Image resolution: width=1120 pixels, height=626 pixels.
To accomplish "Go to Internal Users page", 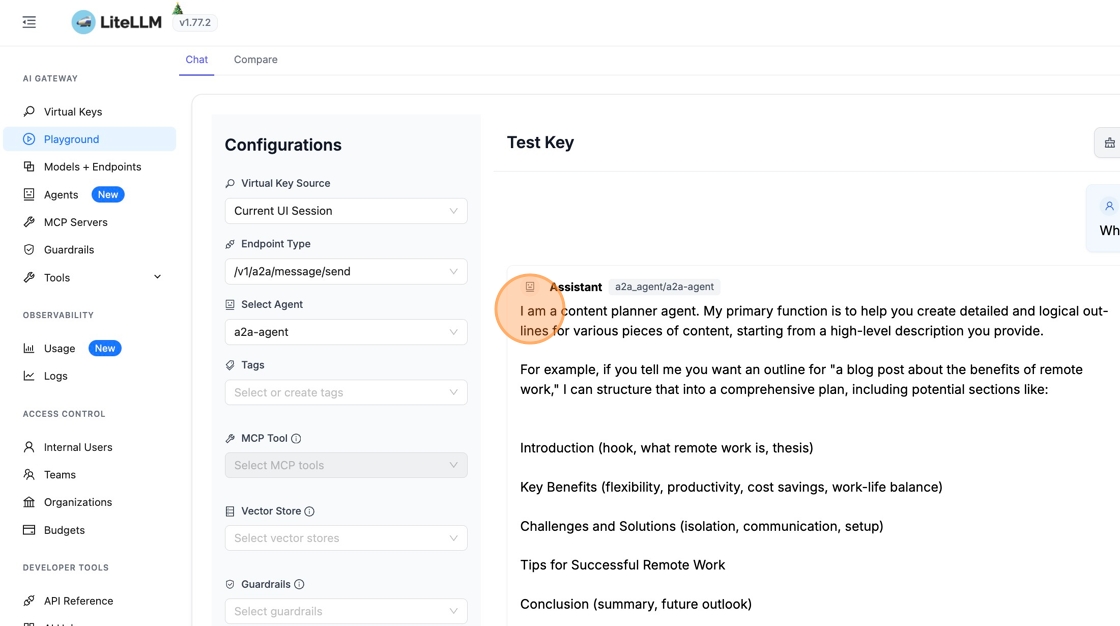I will click(x=78, y=447).
